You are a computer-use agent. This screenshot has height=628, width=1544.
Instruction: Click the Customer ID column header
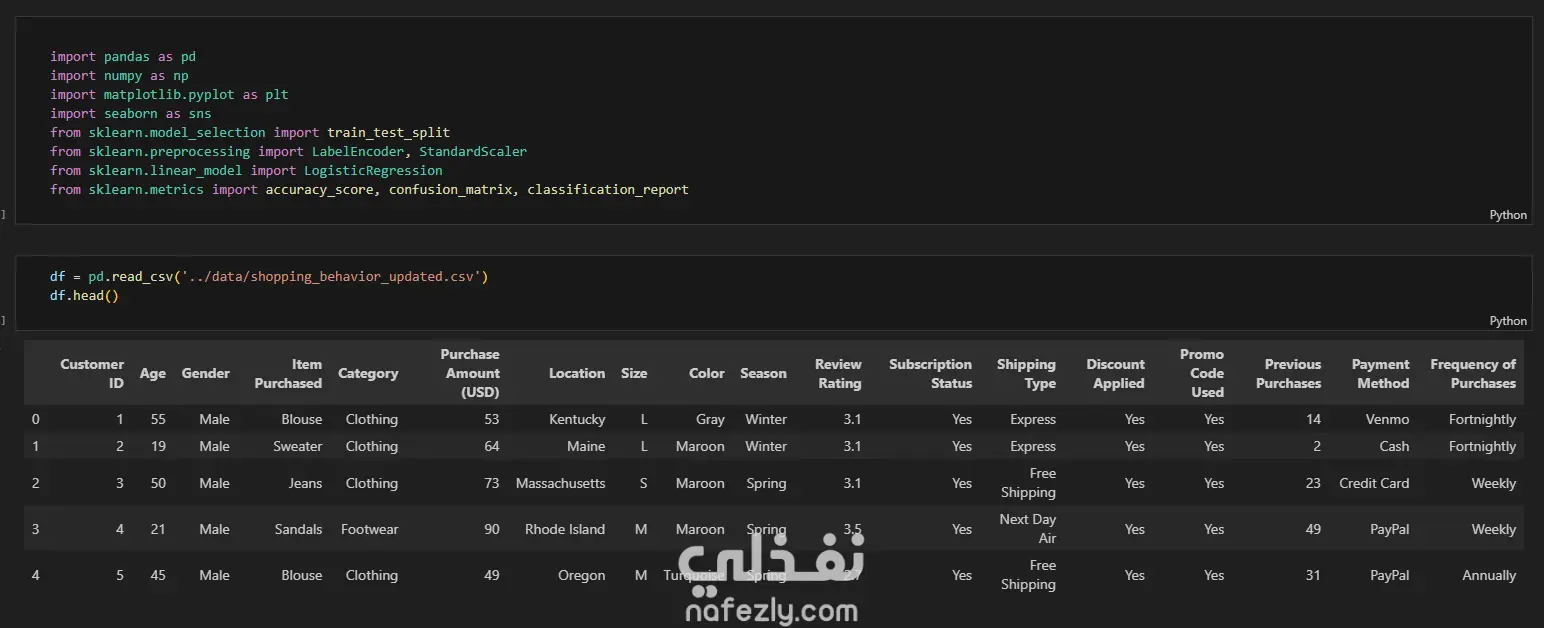tap(92, 373)
